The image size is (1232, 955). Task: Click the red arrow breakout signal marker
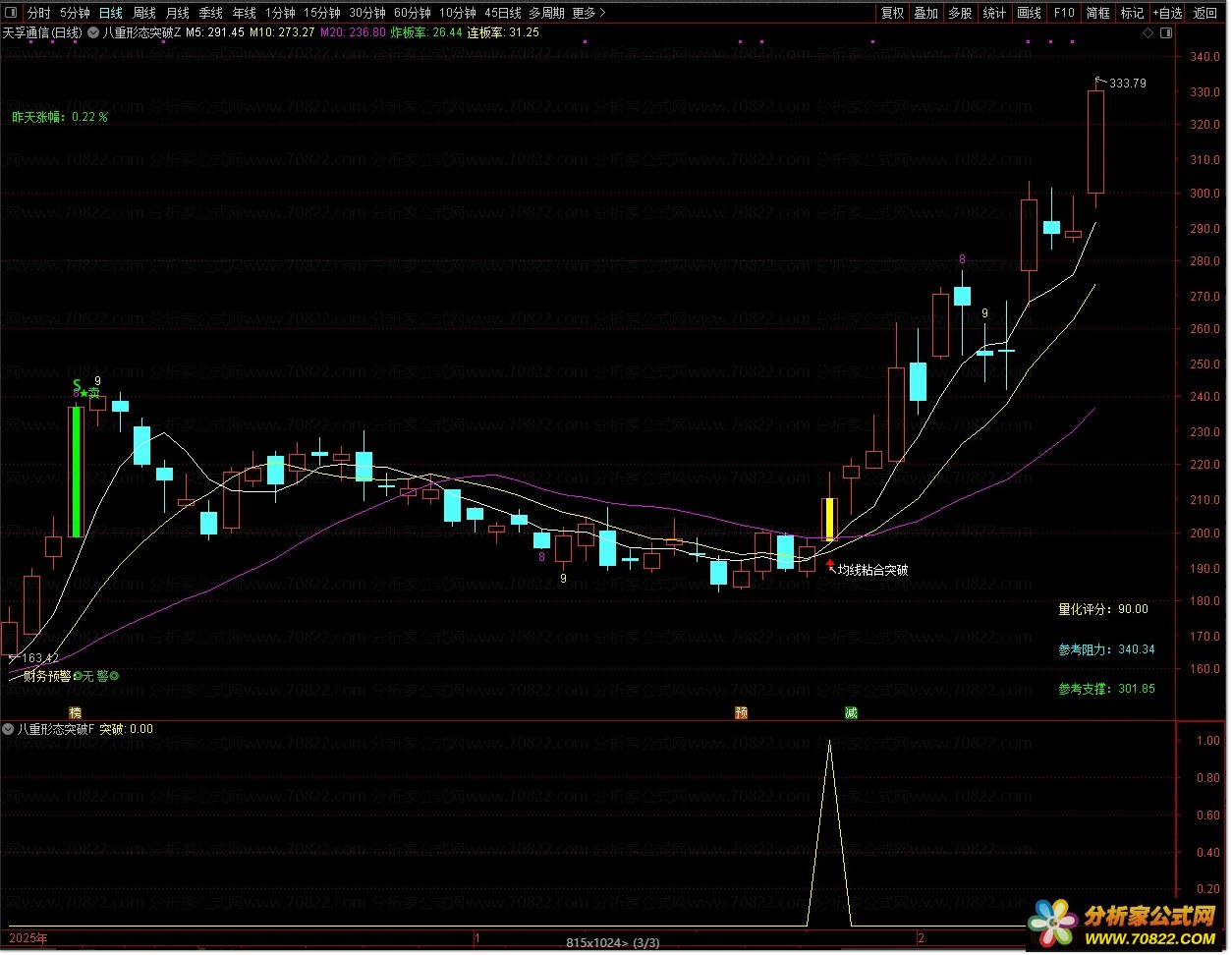[830, 563]
